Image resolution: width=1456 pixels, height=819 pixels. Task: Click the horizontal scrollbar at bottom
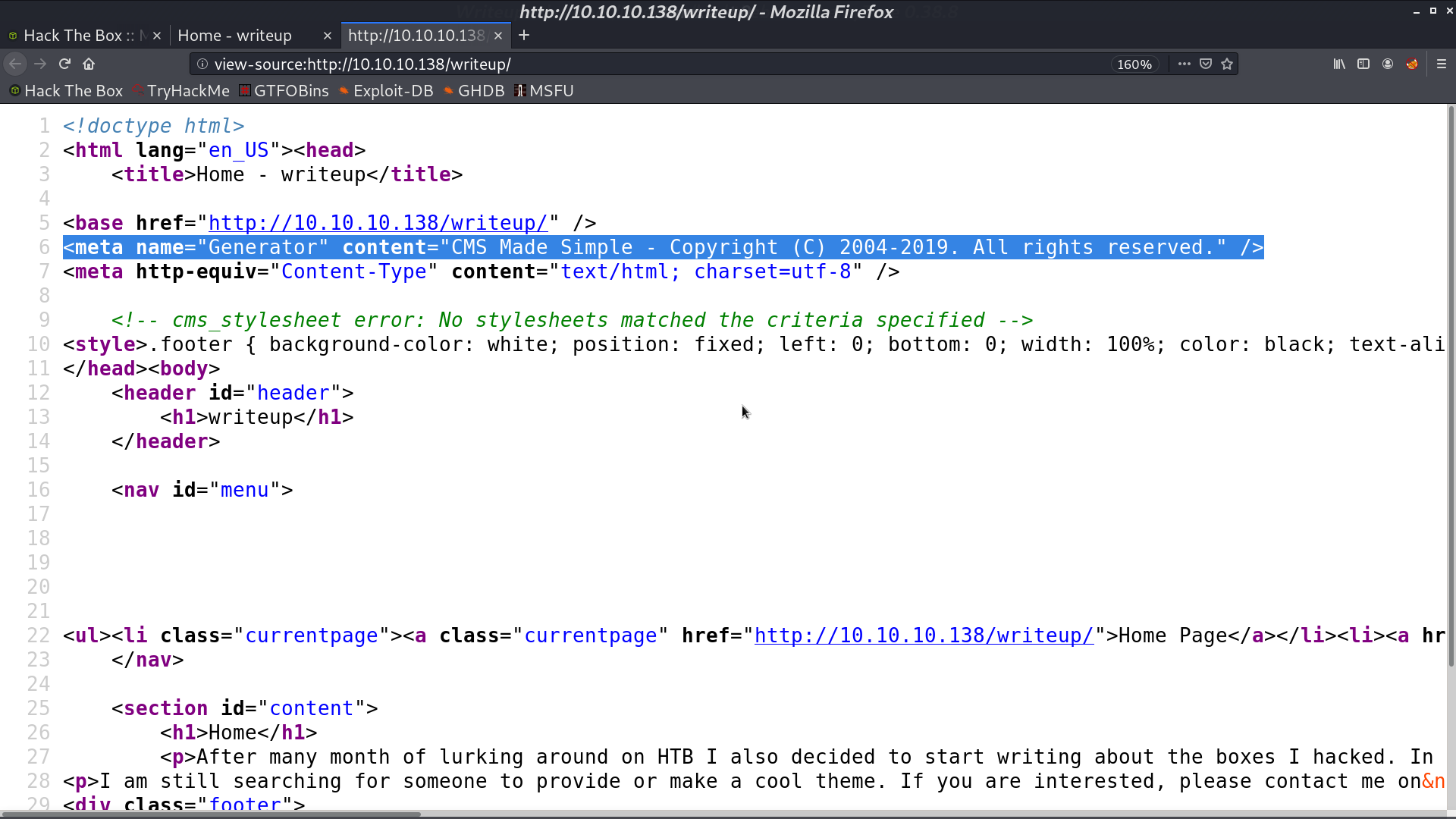click(x=211, y=814)
